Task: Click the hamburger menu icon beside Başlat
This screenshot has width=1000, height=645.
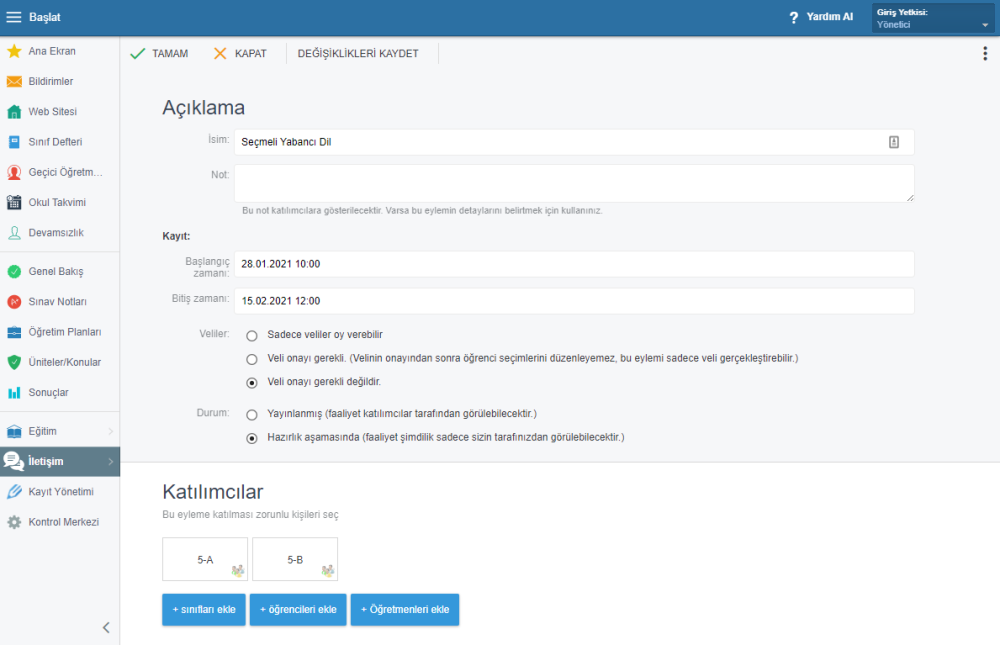Action: 14,17
